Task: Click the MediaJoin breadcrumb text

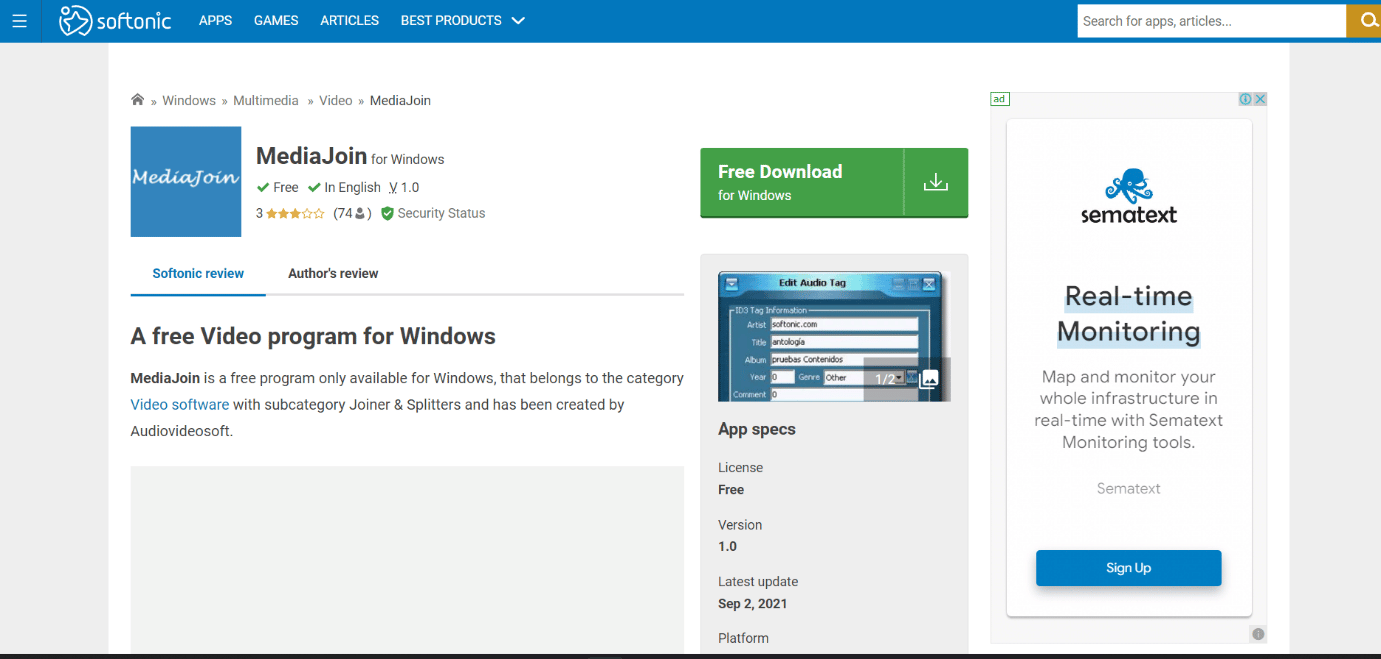Action: pos(400,100)
